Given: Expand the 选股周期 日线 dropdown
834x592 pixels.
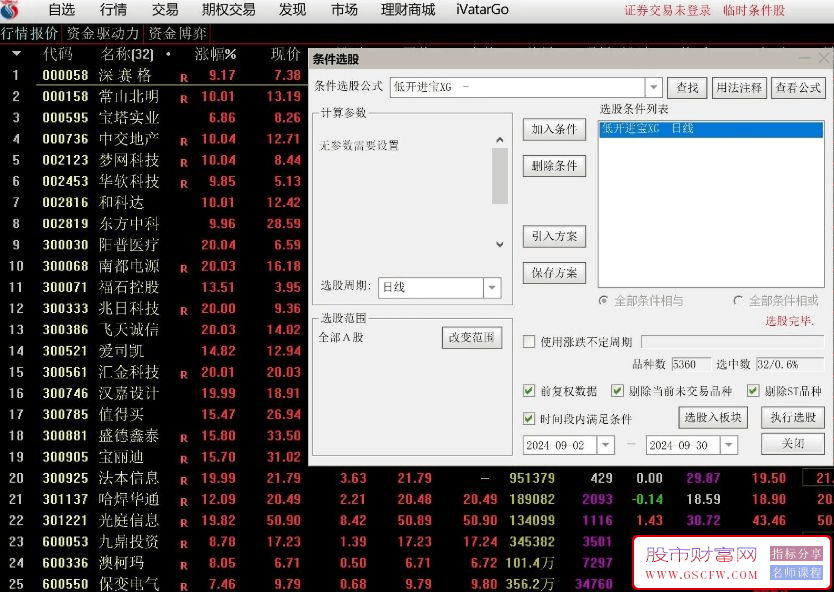Looking at the screenshot, I should click(492, 287).
